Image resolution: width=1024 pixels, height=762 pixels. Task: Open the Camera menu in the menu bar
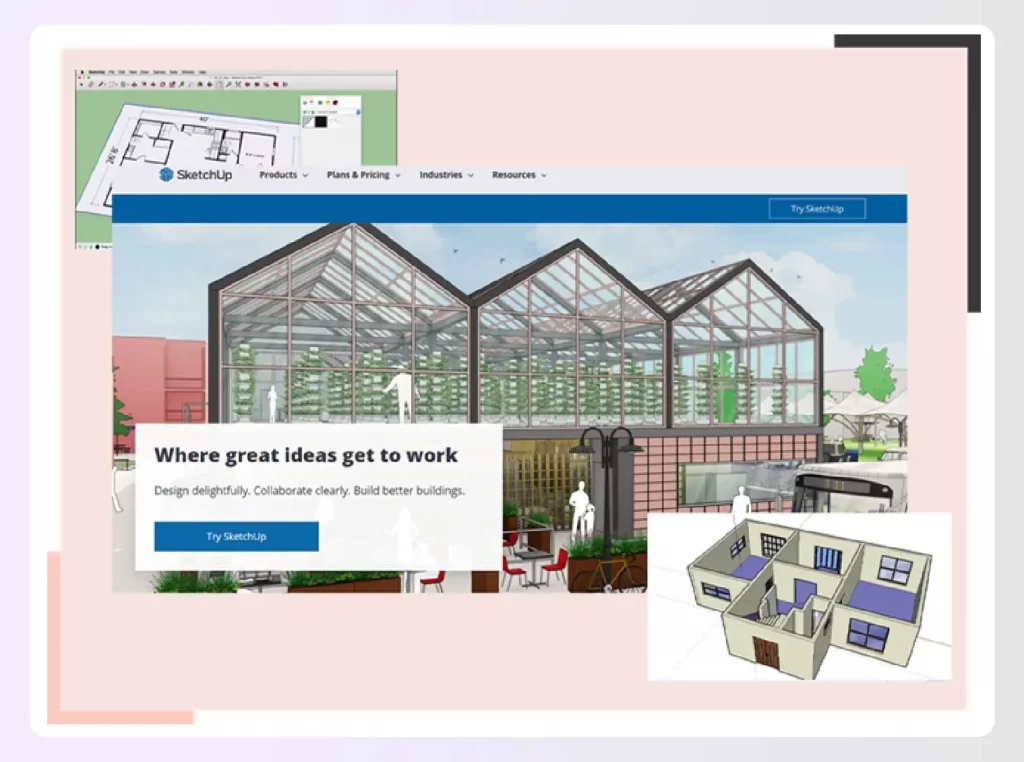click(159, 72)
